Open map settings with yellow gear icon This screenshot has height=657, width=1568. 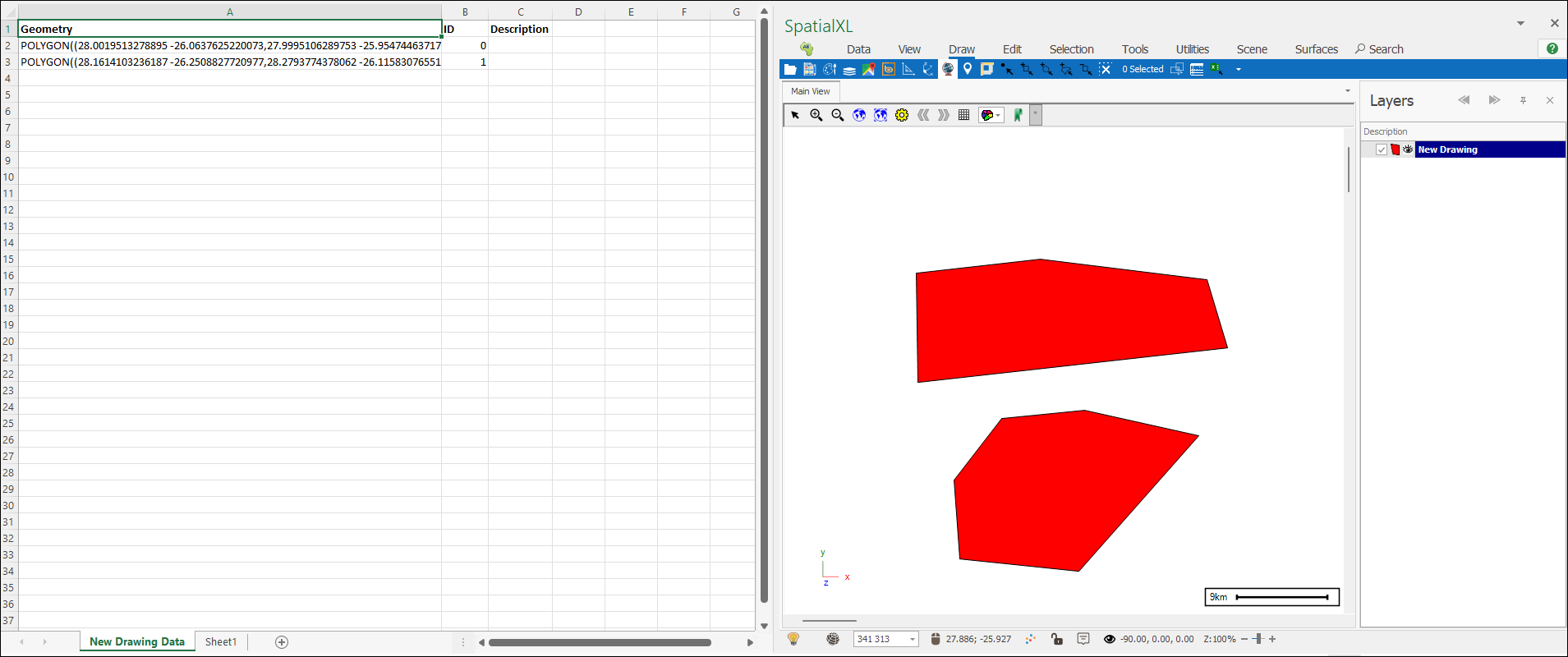click(902, 115)
